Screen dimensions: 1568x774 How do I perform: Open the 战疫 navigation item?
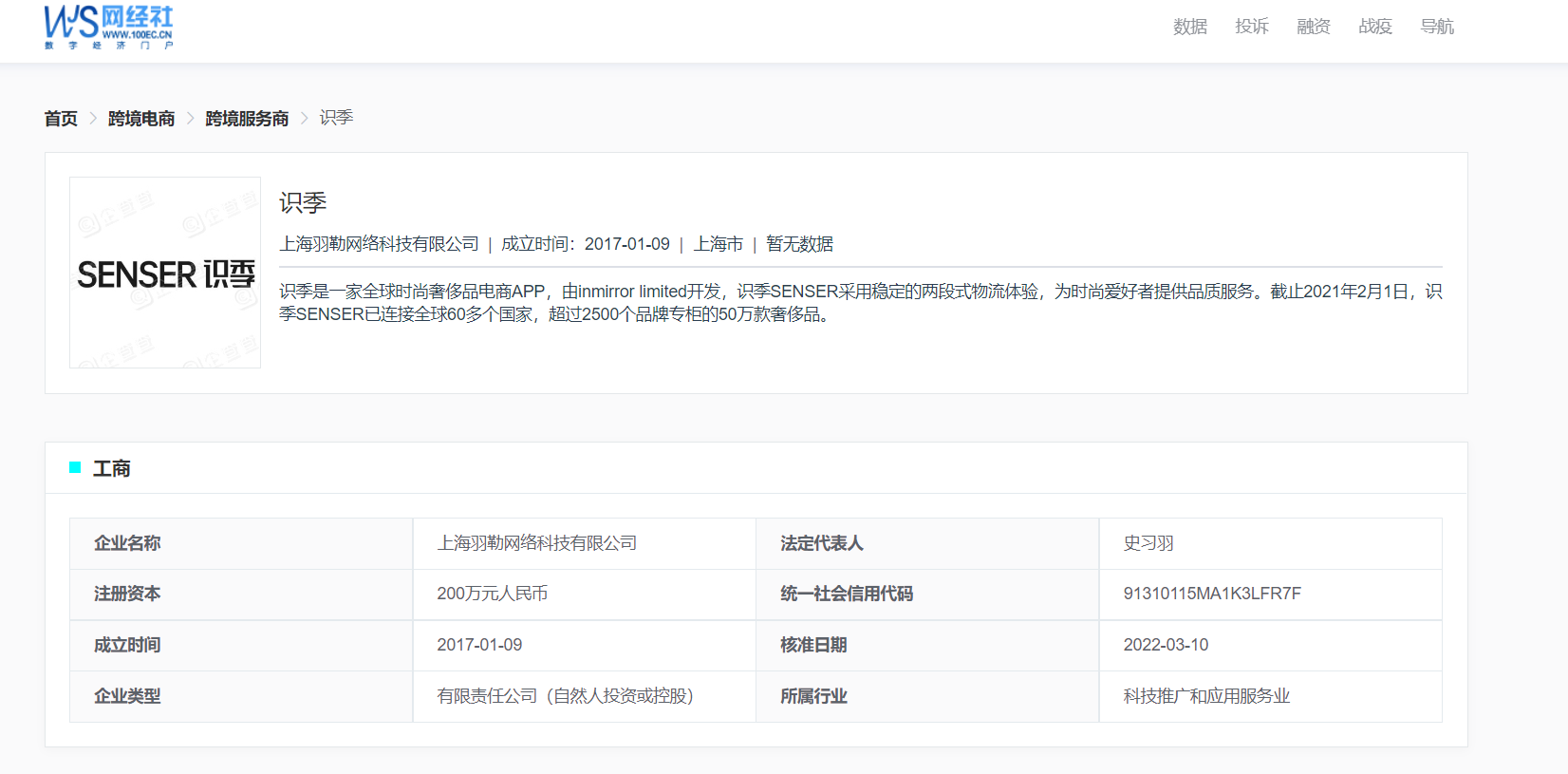pos(1374,27)
